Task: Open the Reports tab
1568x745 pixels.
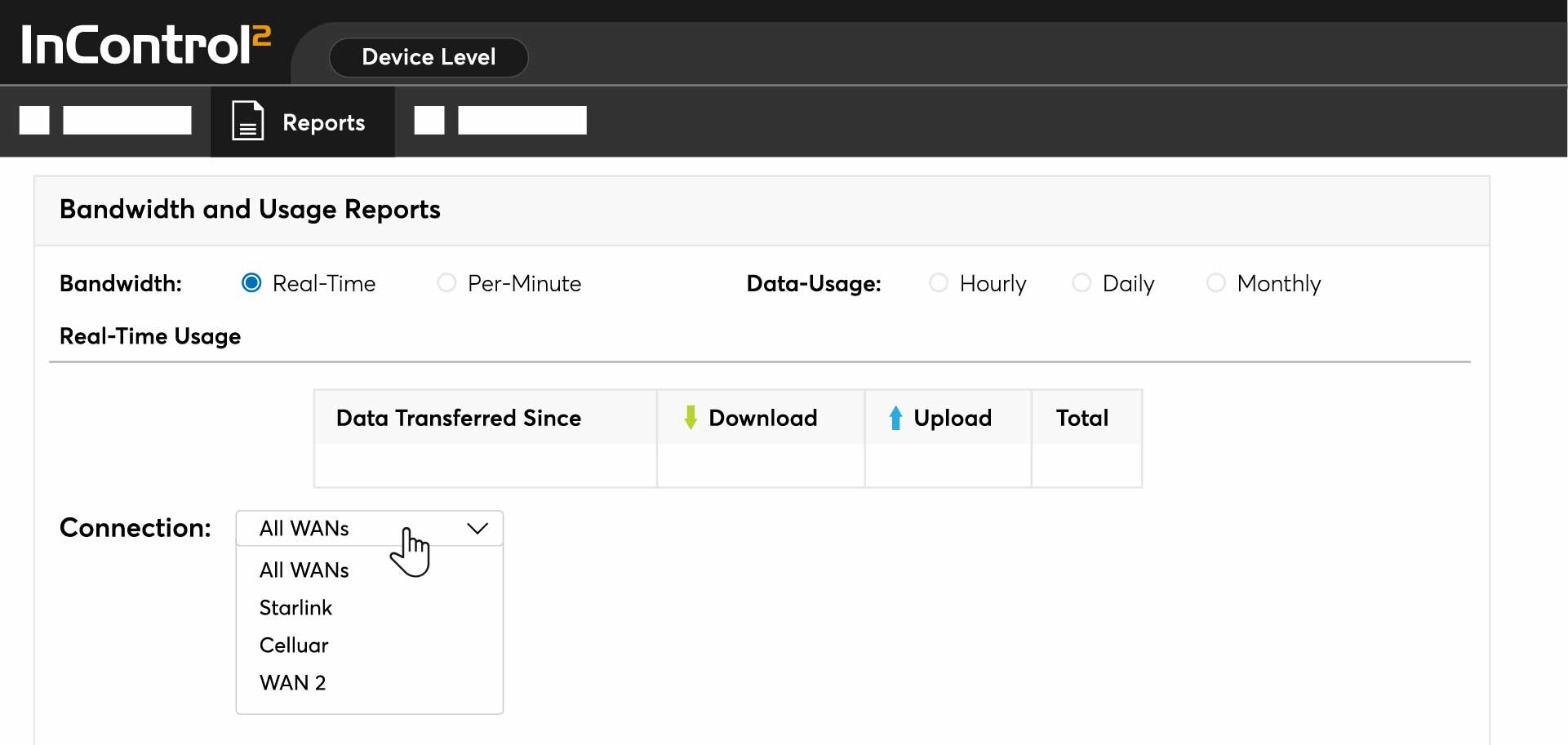Action: coord(303,122)
